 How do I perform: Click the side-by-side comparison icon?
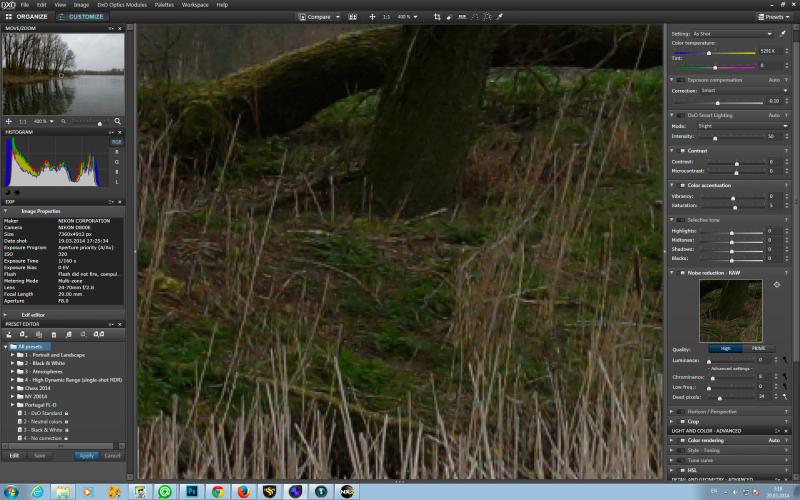point(353,17)
